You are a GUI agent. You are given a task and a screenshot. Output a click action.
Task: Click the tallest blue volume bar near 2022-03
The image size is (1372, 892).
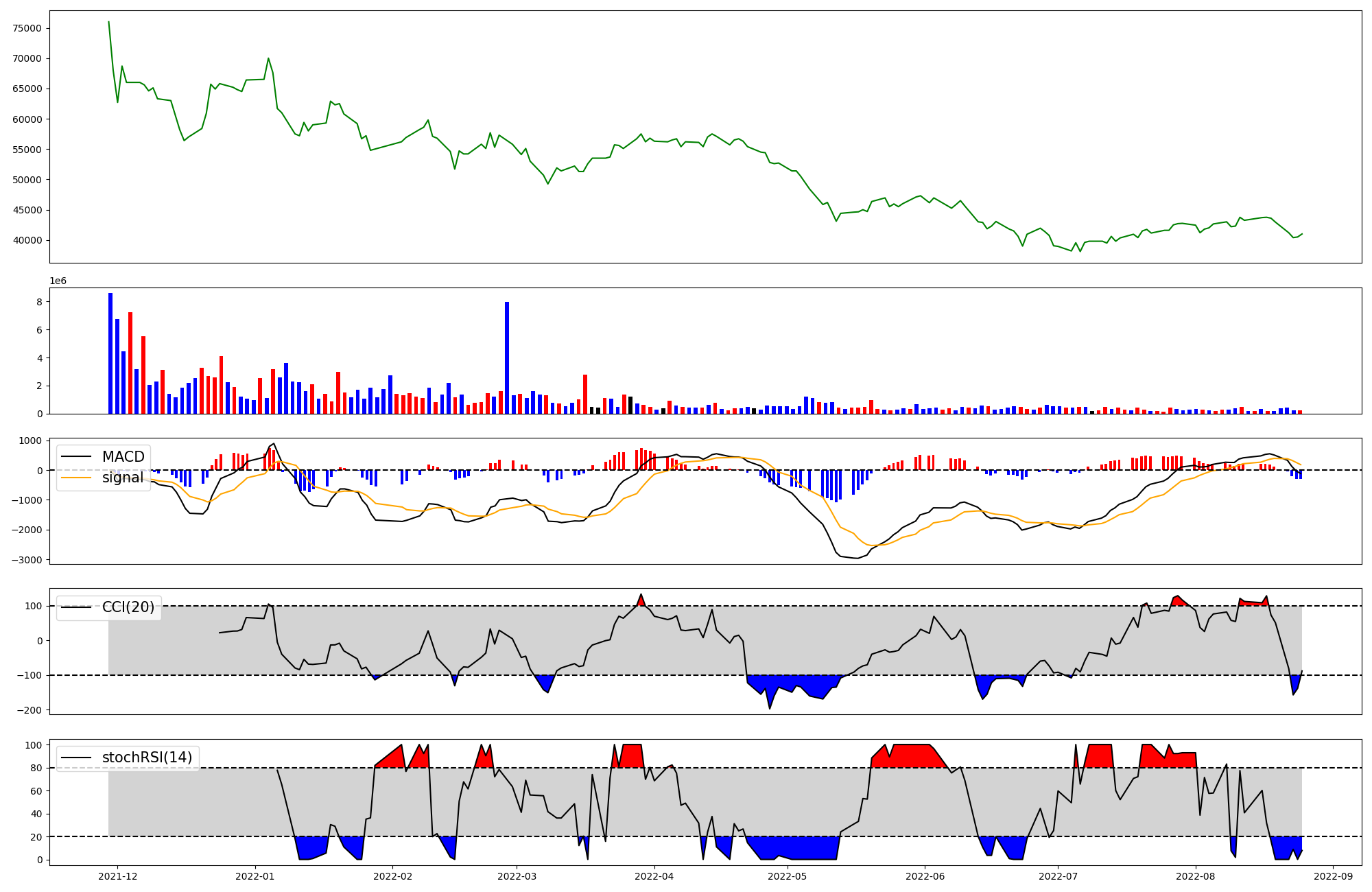(x=507, y=357)
